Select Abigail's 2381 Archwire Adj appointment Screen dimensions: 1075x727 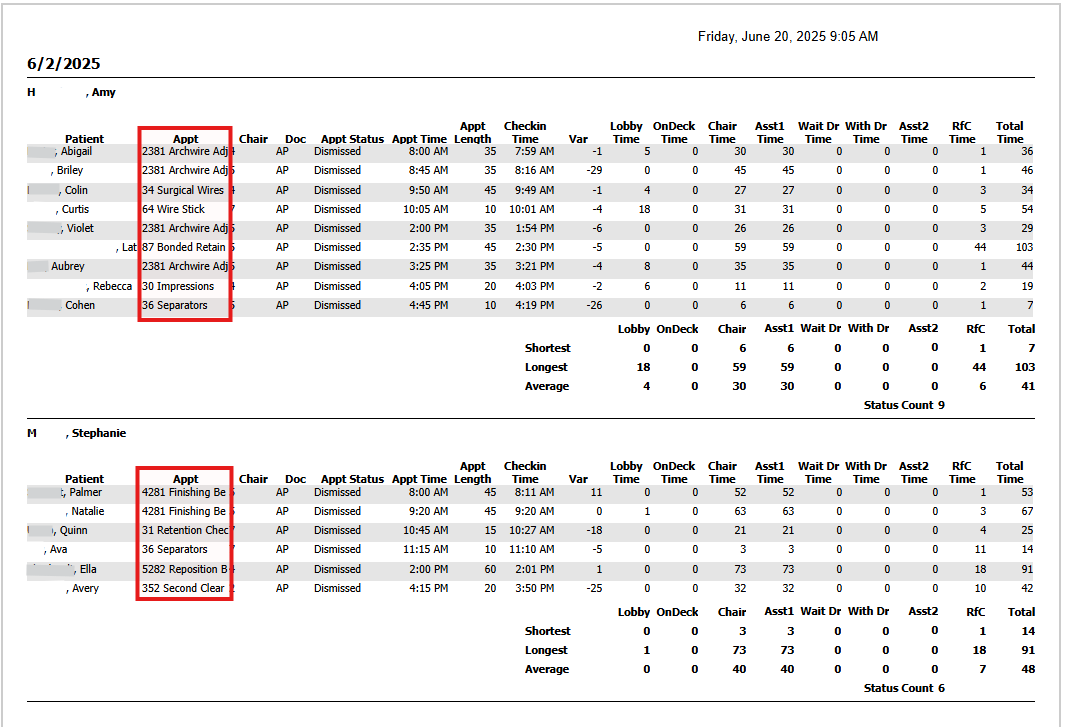pos(185,152)
